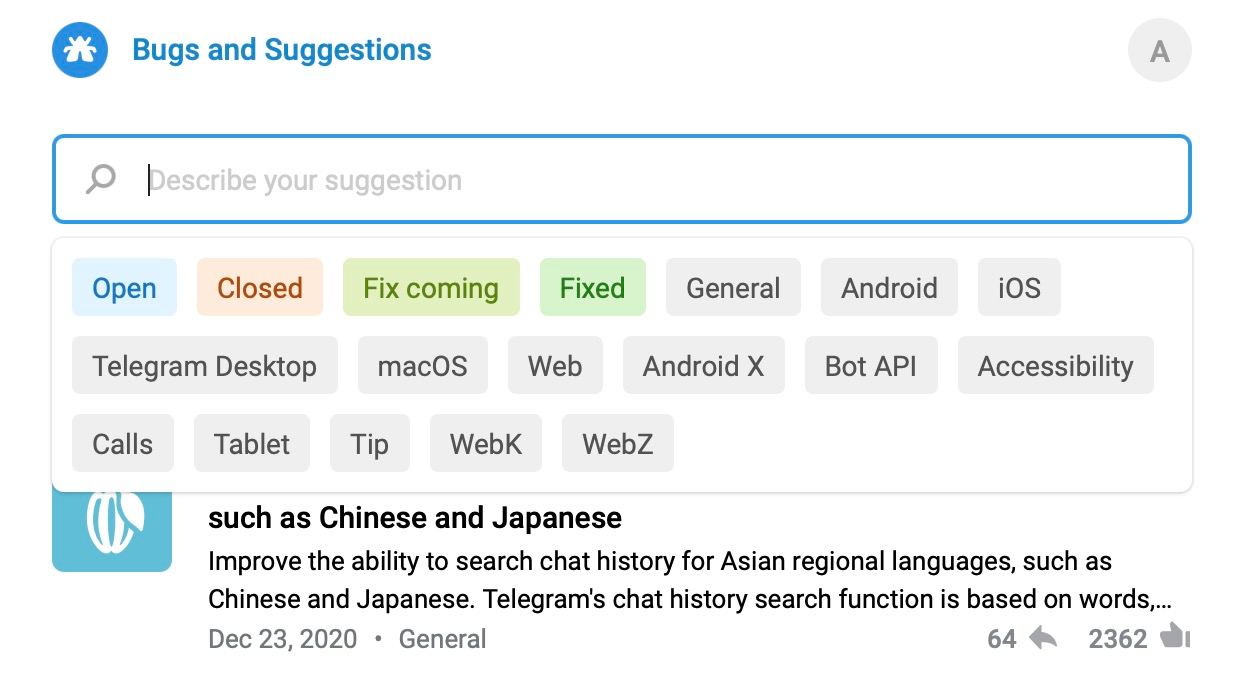Click the thumbs-up icon beside 2362
Viewport: 1258px width, 680px height.
(x=1175, y=637)
